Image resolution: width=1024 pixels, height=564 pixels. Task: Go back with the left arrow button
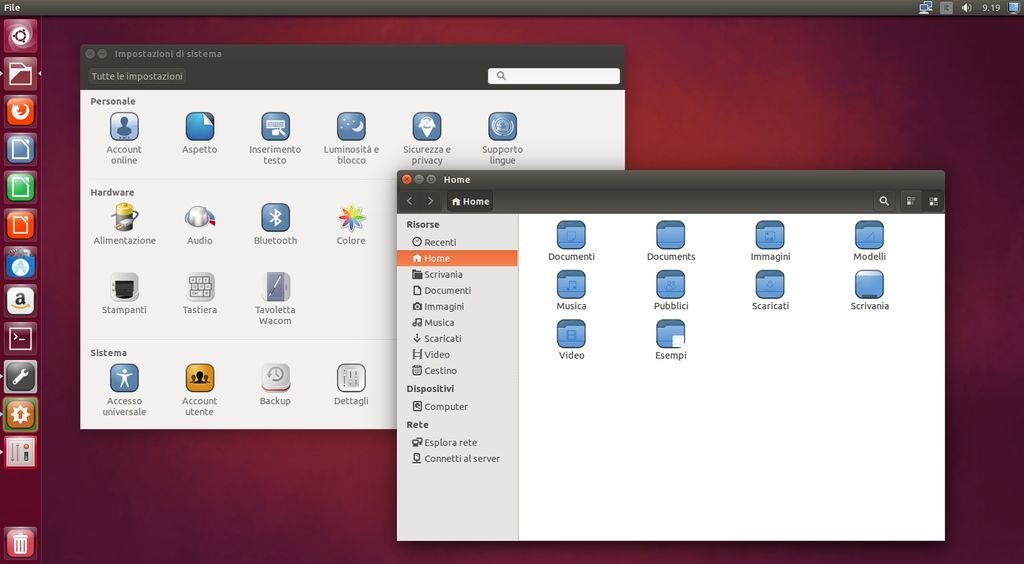click(410, 201)
